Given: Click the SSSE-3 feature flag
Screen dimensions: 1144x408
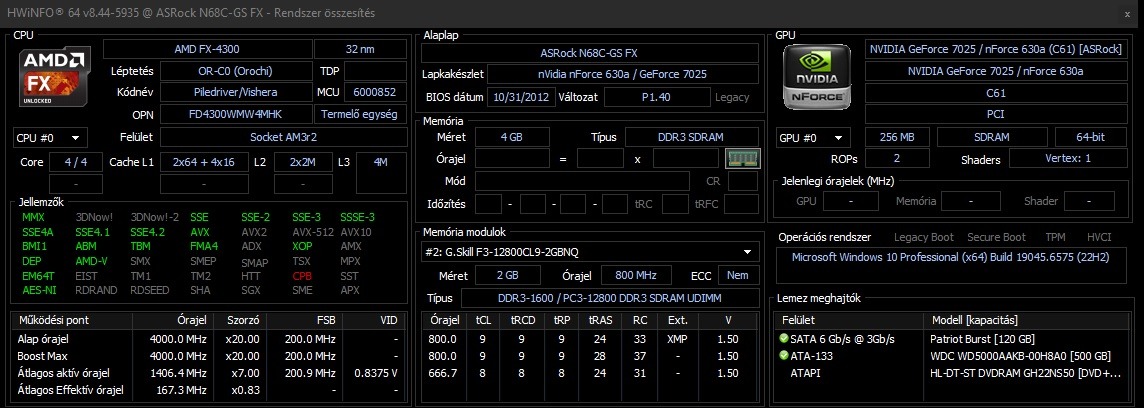Looking at the screenshot, I should [x=358, y=217].
